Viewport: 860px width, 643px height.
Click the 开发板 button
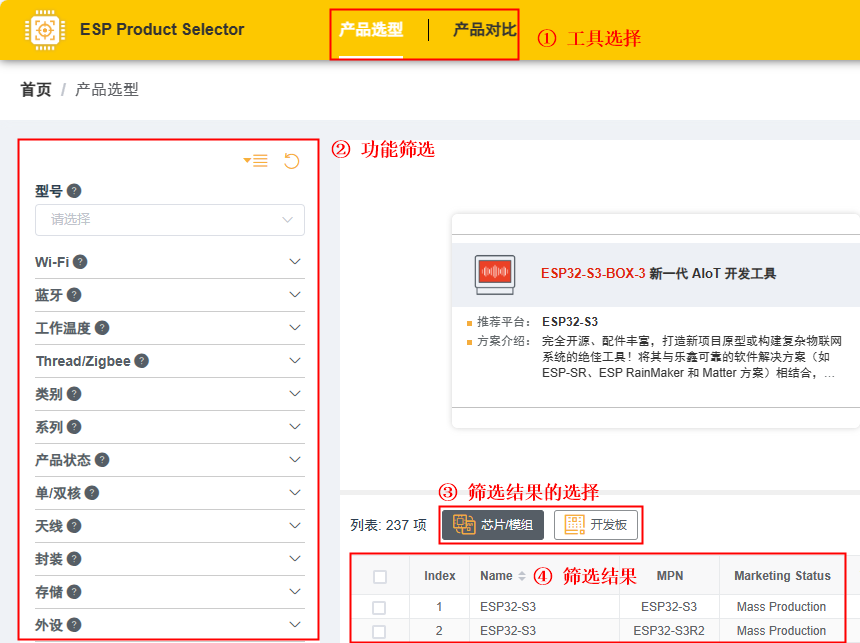[596, 525]
